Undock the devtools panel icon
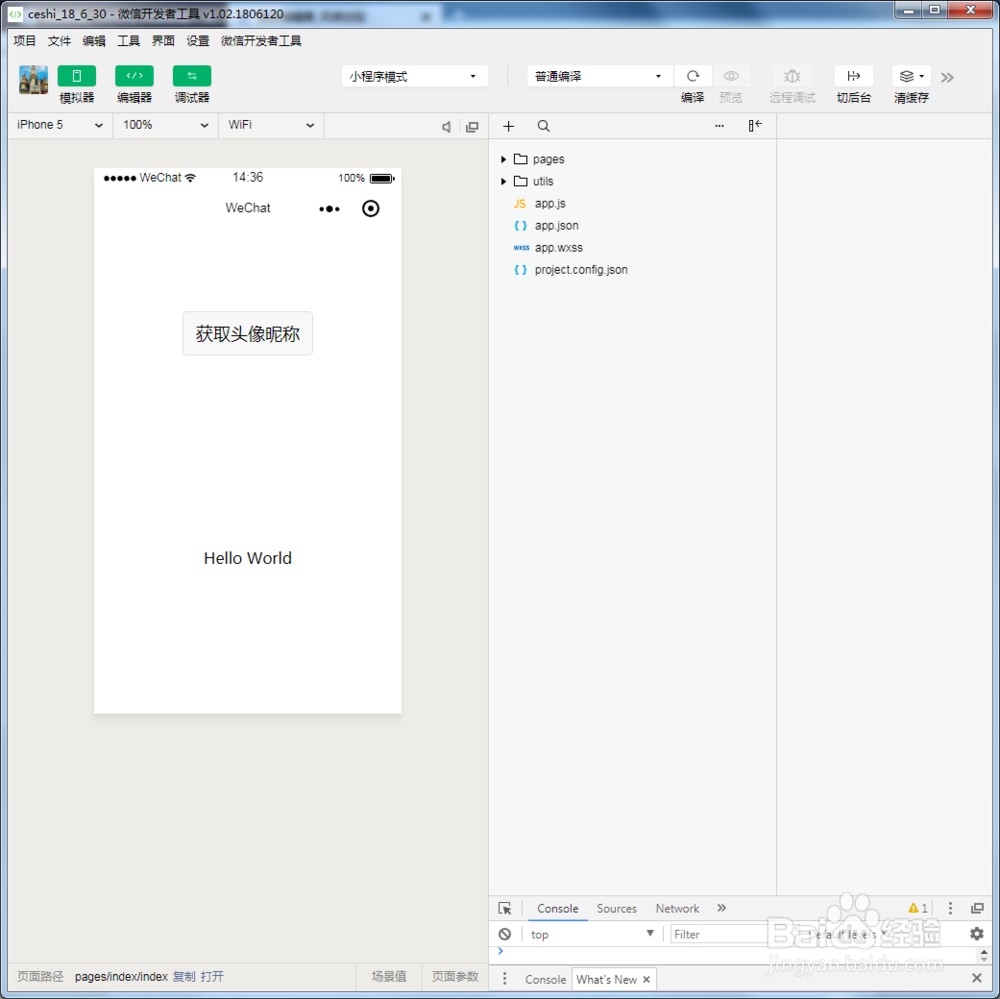This screenshot has height=999, width=1000. pyautogui.click(x=977, y=908)
